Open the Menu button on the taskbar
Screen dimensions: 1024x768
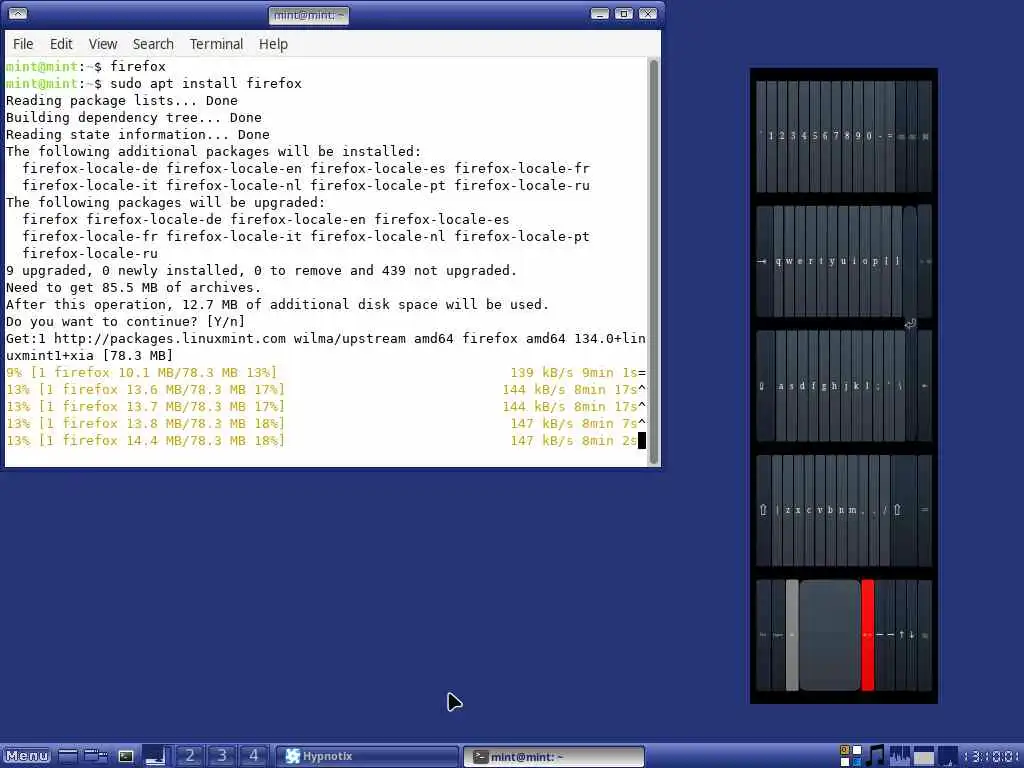(27, 756)
